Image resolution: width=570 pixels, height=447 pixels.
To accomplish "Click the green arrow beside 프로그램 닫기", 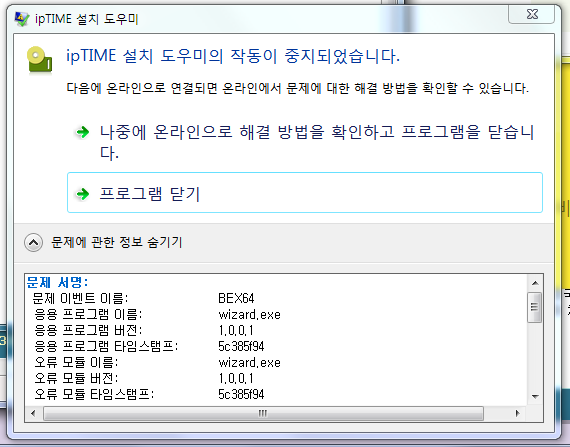I will (x=83, y=194).
